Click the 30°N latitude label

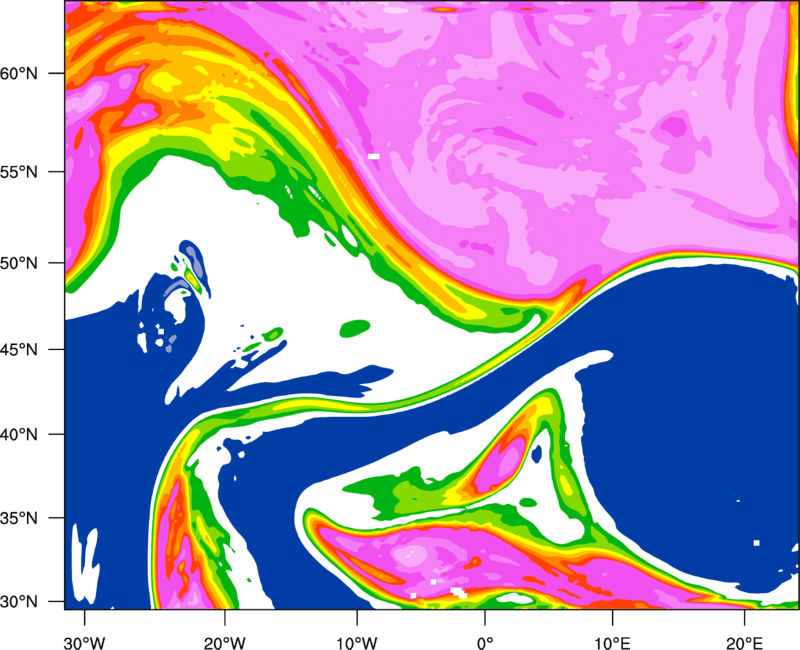tap(19, 602)
